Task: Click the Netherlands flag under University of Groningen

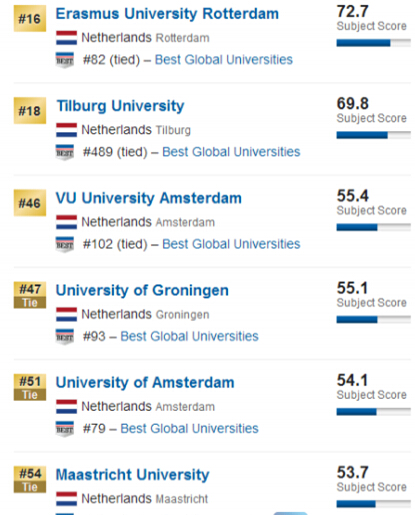Action: click(66, 314)
